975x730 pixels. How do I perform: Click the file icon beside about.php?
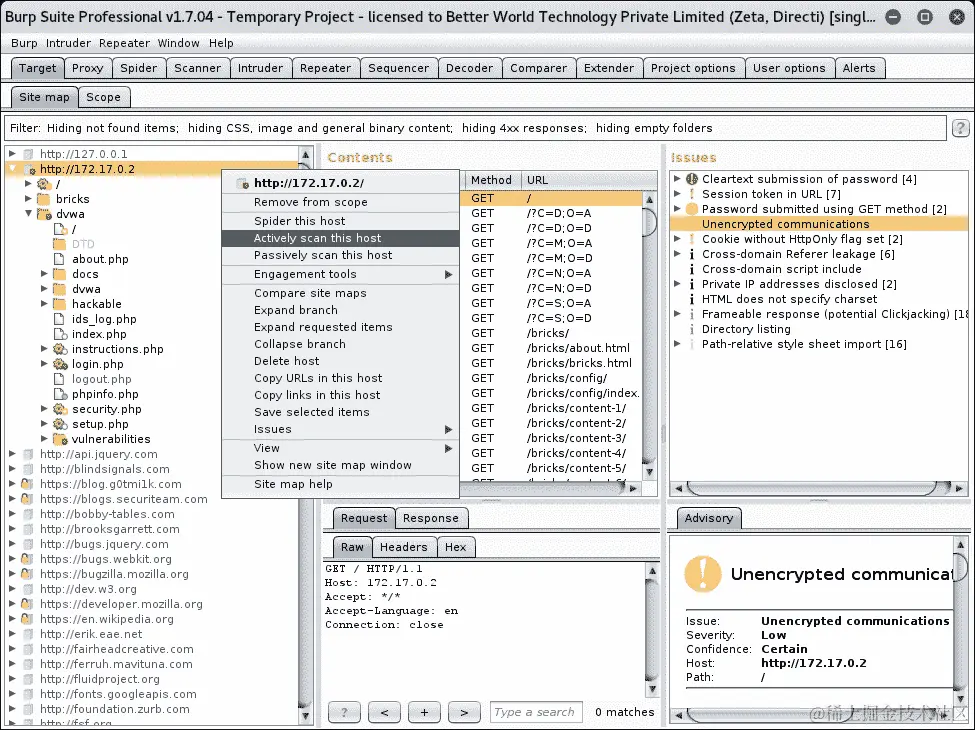point(59,259)
